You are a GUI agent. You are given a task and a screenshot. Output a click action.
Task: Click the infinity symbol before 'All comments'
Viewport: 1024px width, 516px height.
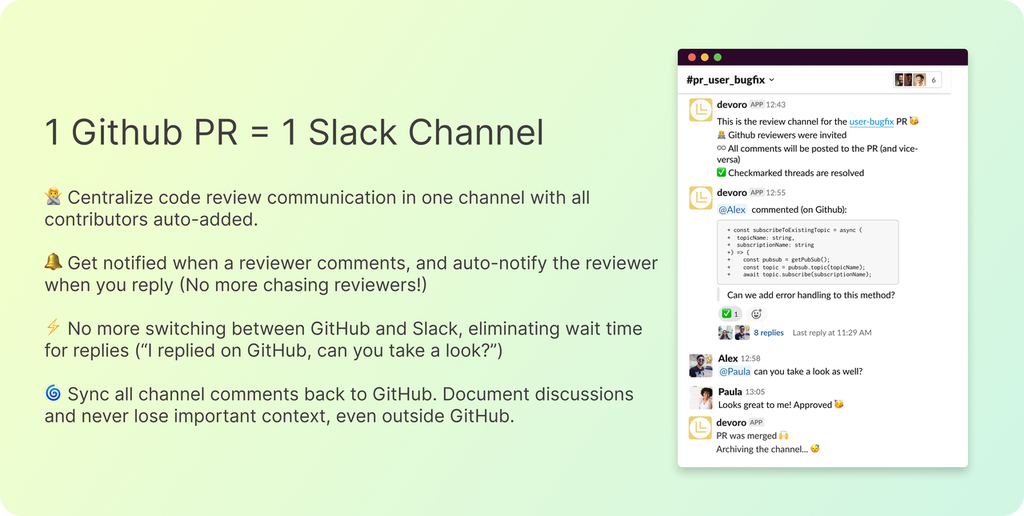(x=721, y=148)
